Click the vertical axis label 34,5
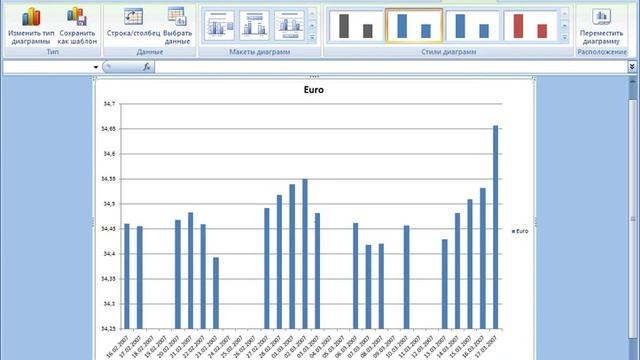 coord(108,204)
